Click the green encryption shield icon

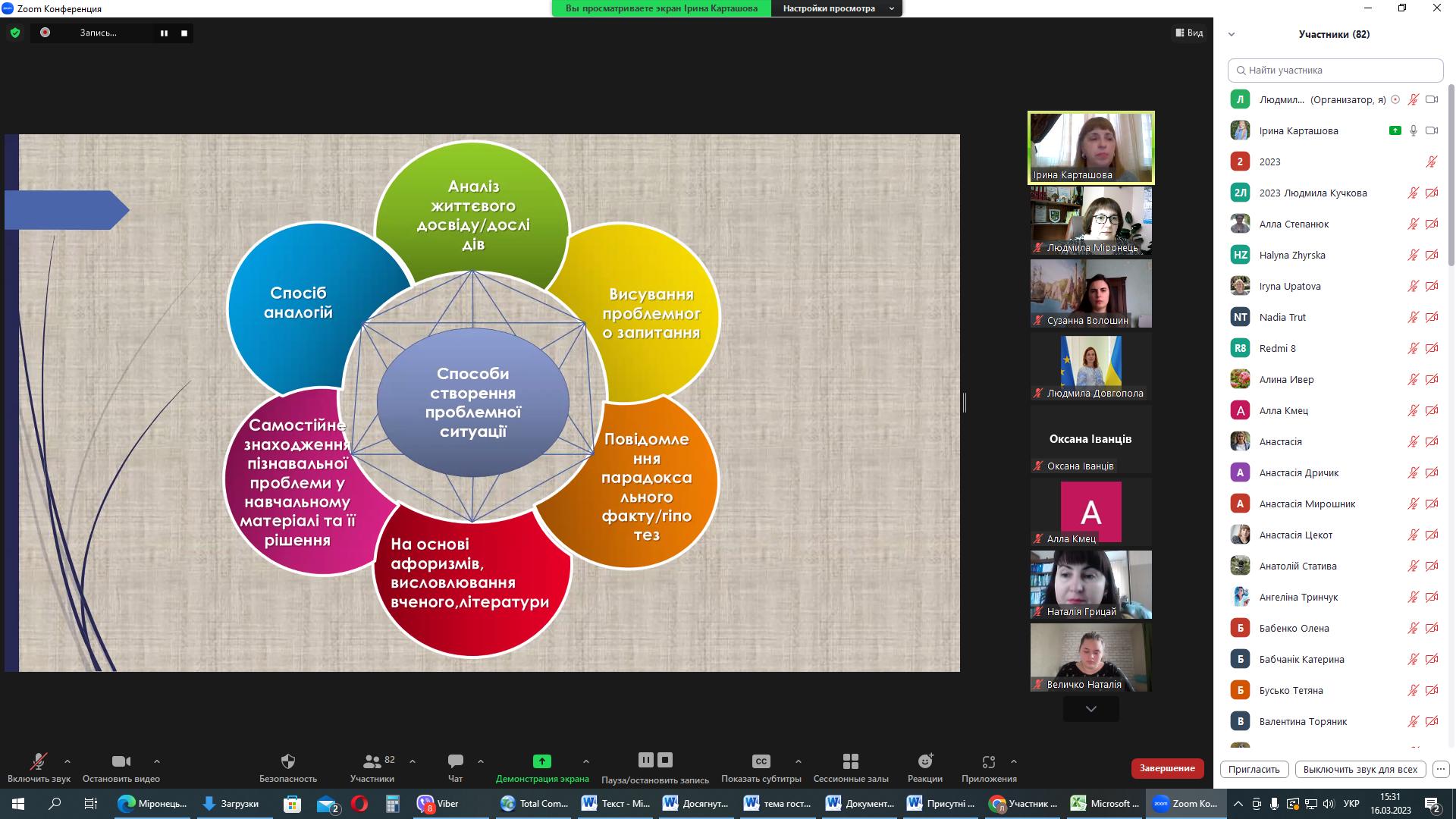[x=14, y=33]
